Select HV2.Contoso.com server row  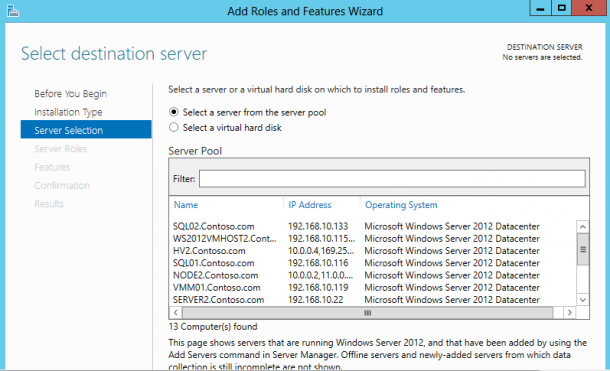tap(373, 251)
